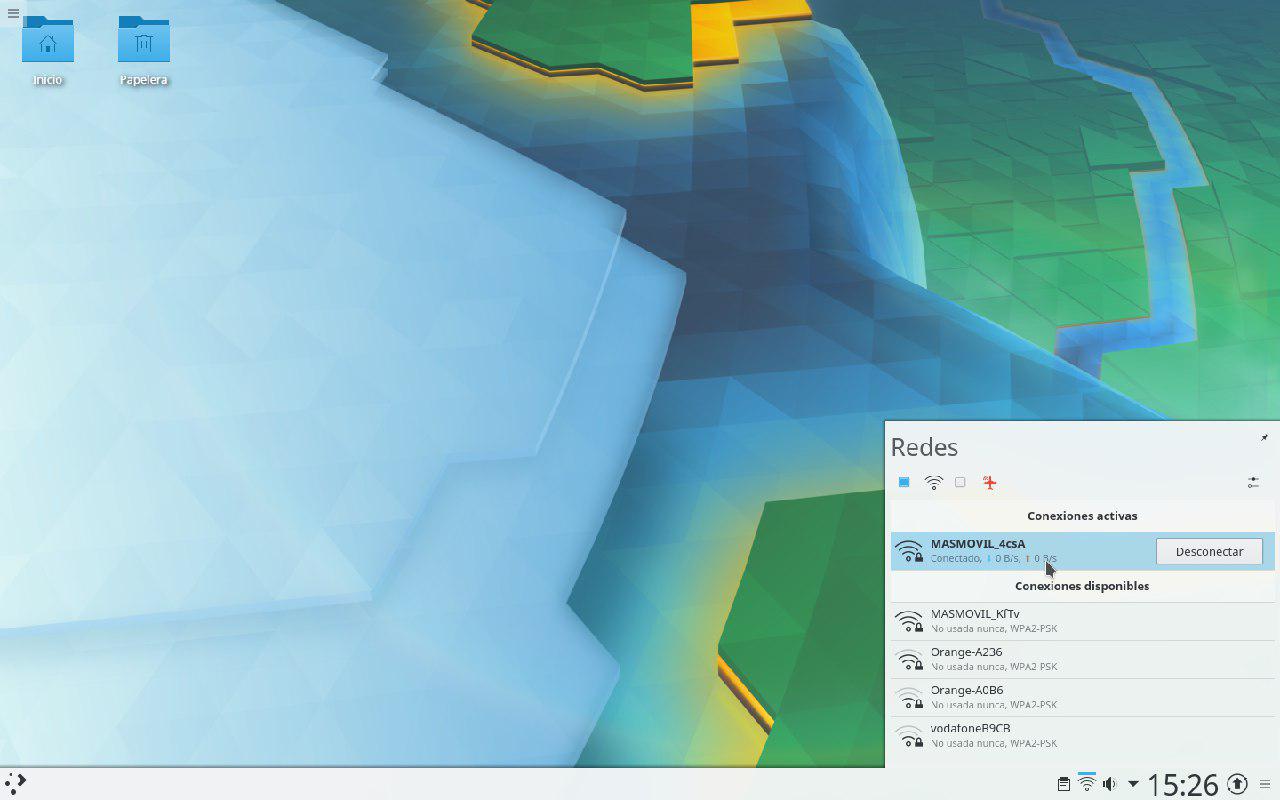
Task: Open the clipboard tray icon
Action: pyautogui.click(x=1064, y=784)
